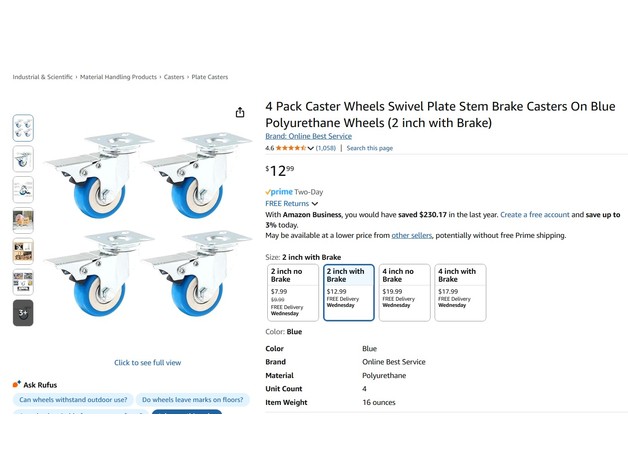Click 'Click to see full view' text
628x472 pixels.
pos(147,363)
